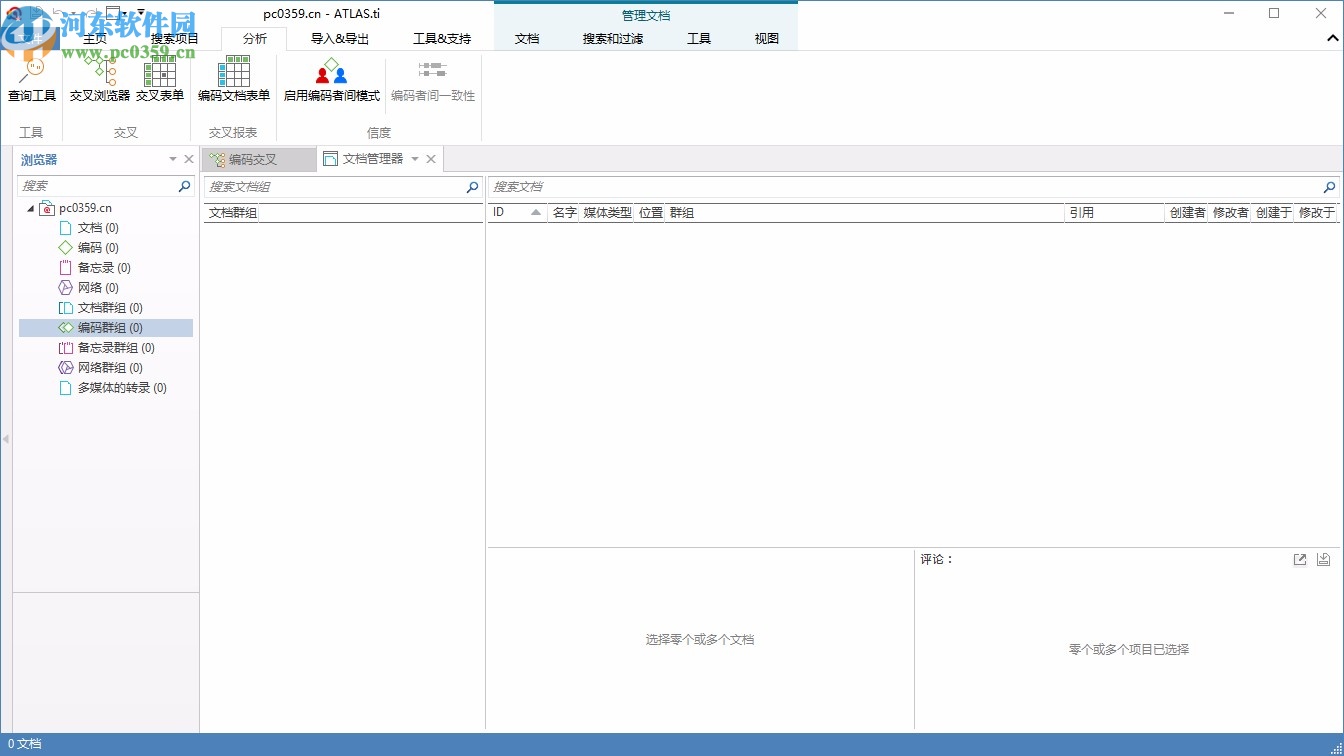The width and height of the screenshot is (1344, 756).
Task: Collapse the pc0359.cn project tree node
Action: pos(30,208)
